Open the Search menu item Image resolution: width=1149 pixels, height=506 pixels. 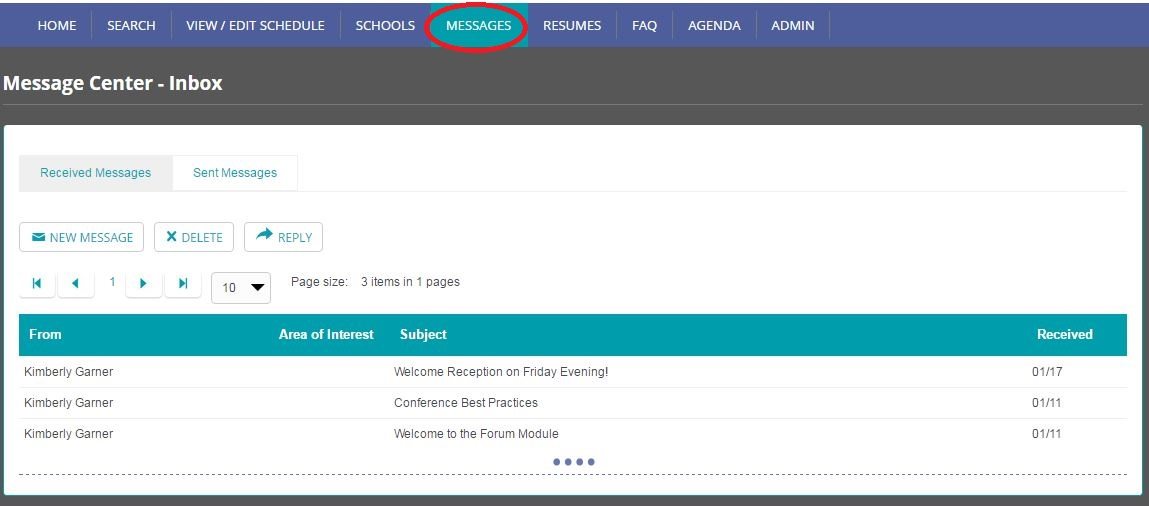131,25
